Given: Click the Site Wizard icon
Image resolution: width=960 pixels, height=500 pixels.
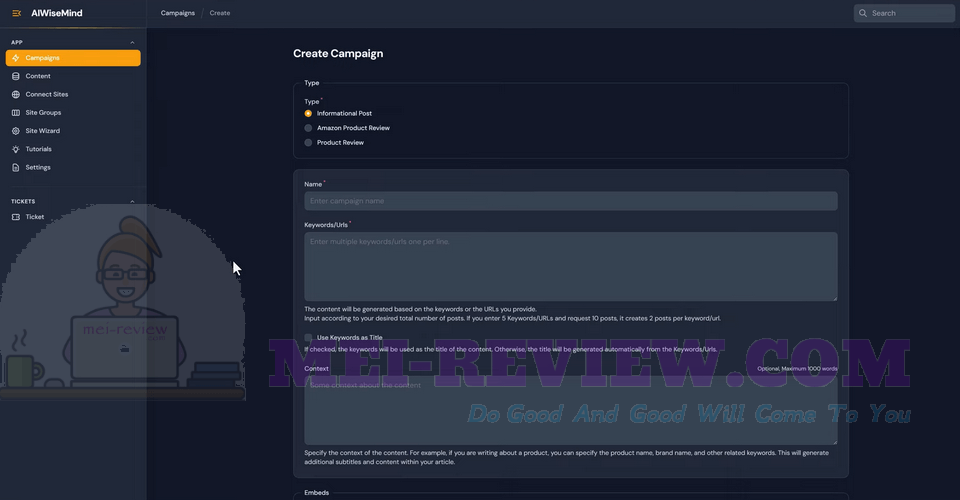Looking at the screenshot, I should [16, 131].
